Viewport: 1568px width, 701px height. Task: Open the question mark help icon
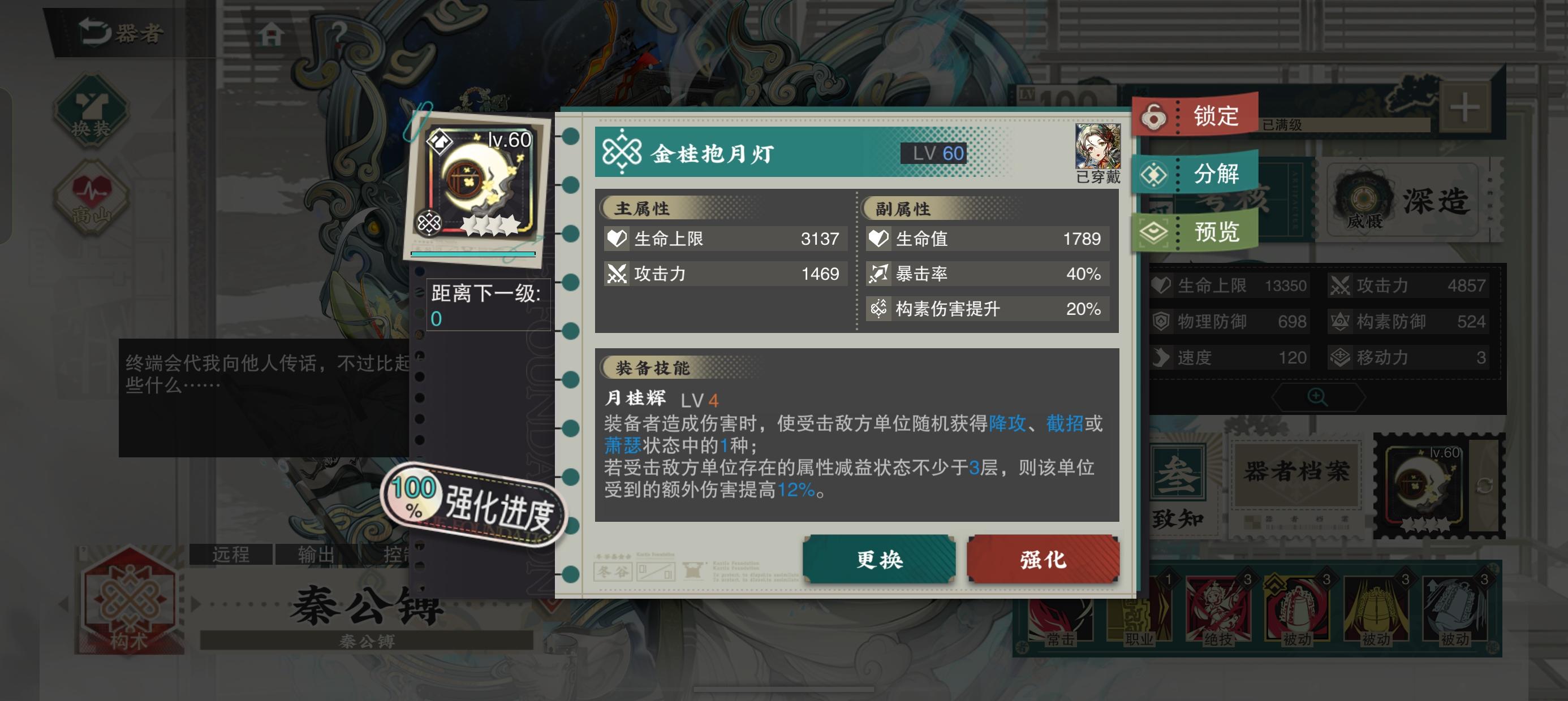339,32
